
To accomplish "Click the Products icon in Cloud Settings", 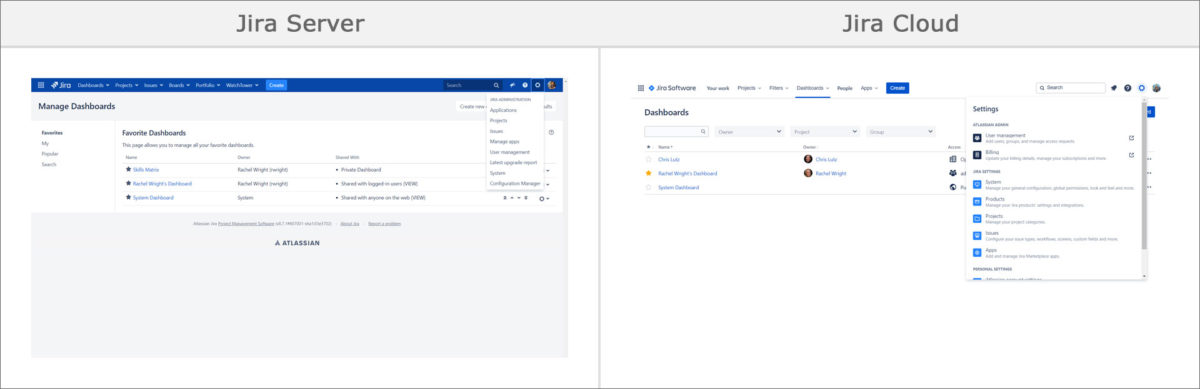I will (977, 201).
